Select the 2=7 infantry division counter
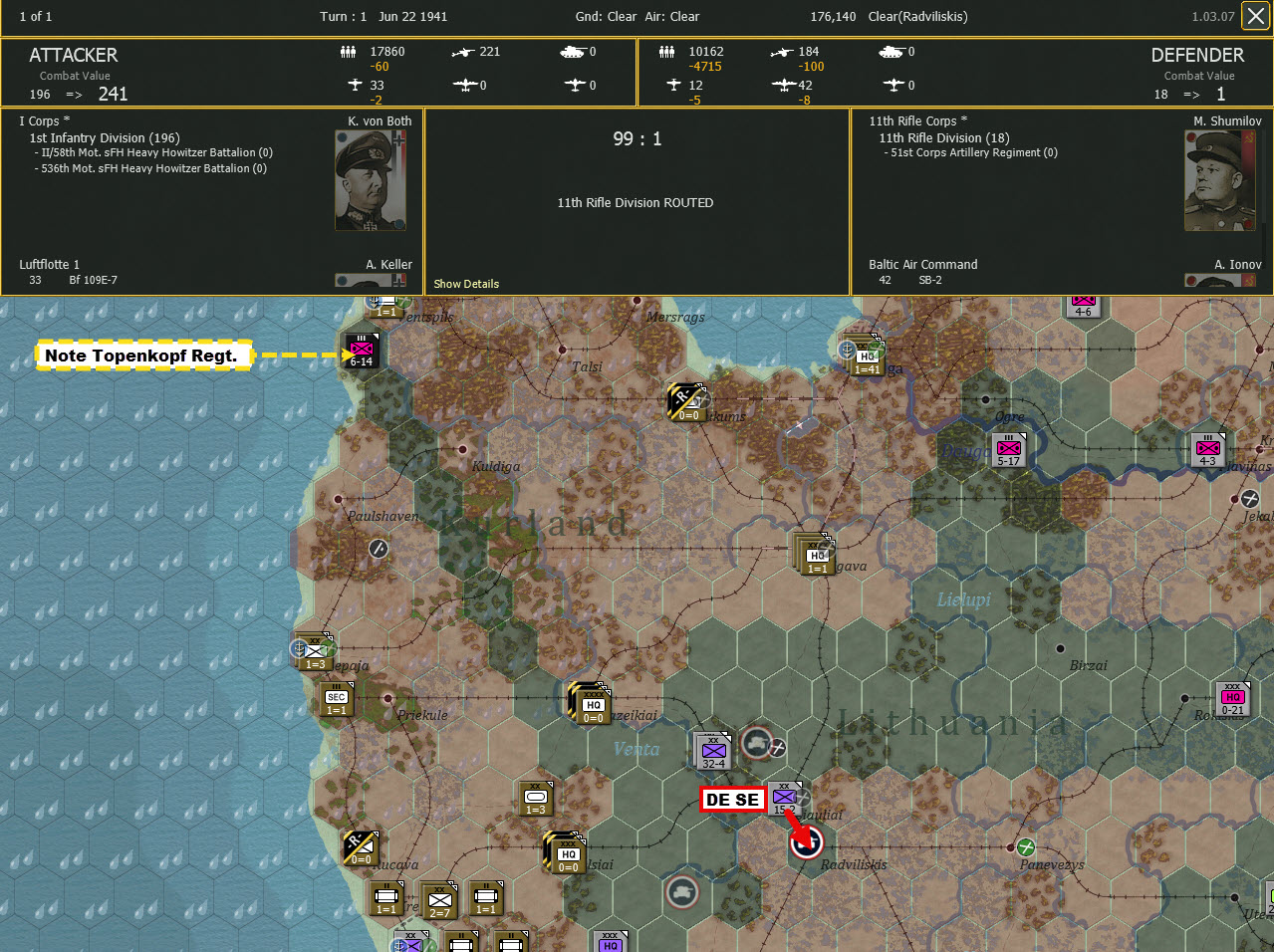 pos(438,899)
